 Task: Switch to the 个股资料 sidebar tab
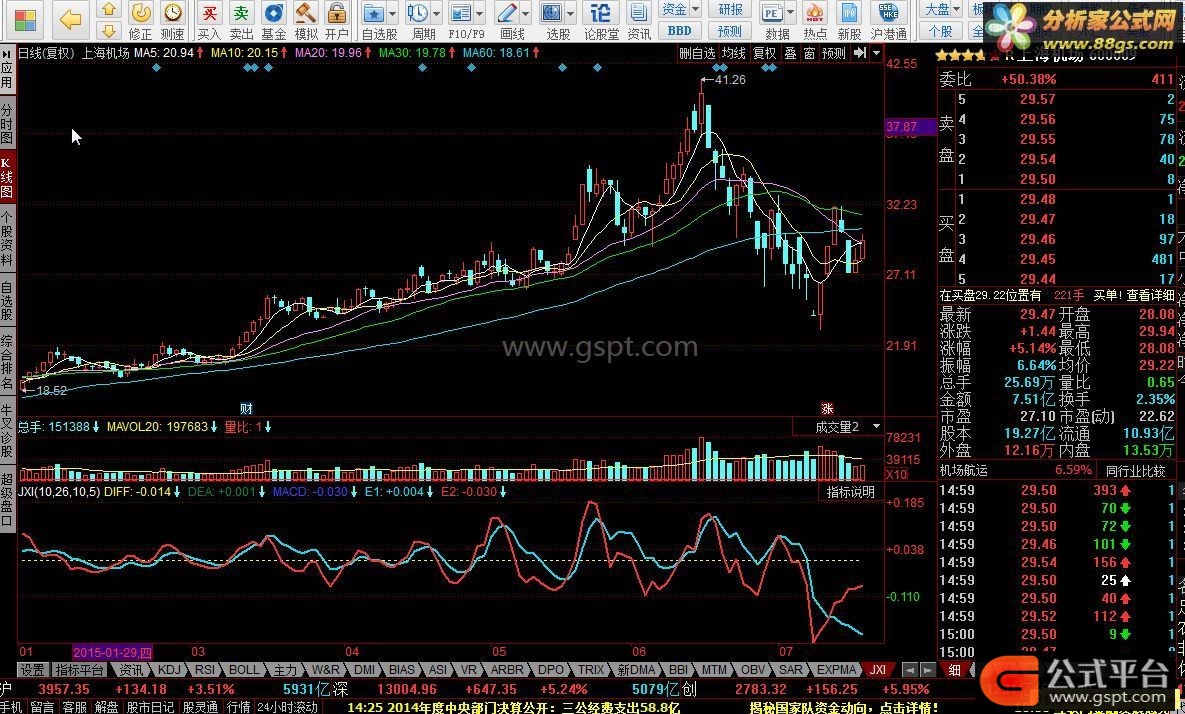[x=7, y=240]
